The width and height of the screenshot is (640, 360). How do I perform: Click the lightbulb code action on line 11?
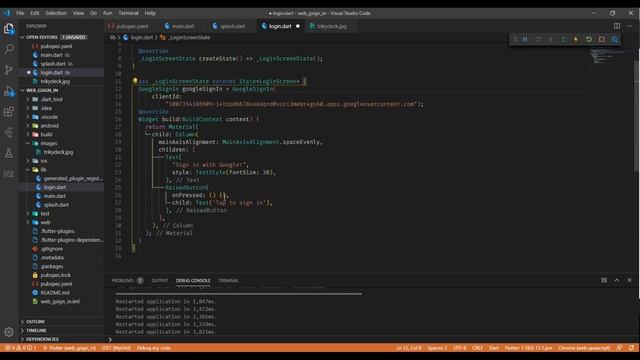tap(135, 81)
